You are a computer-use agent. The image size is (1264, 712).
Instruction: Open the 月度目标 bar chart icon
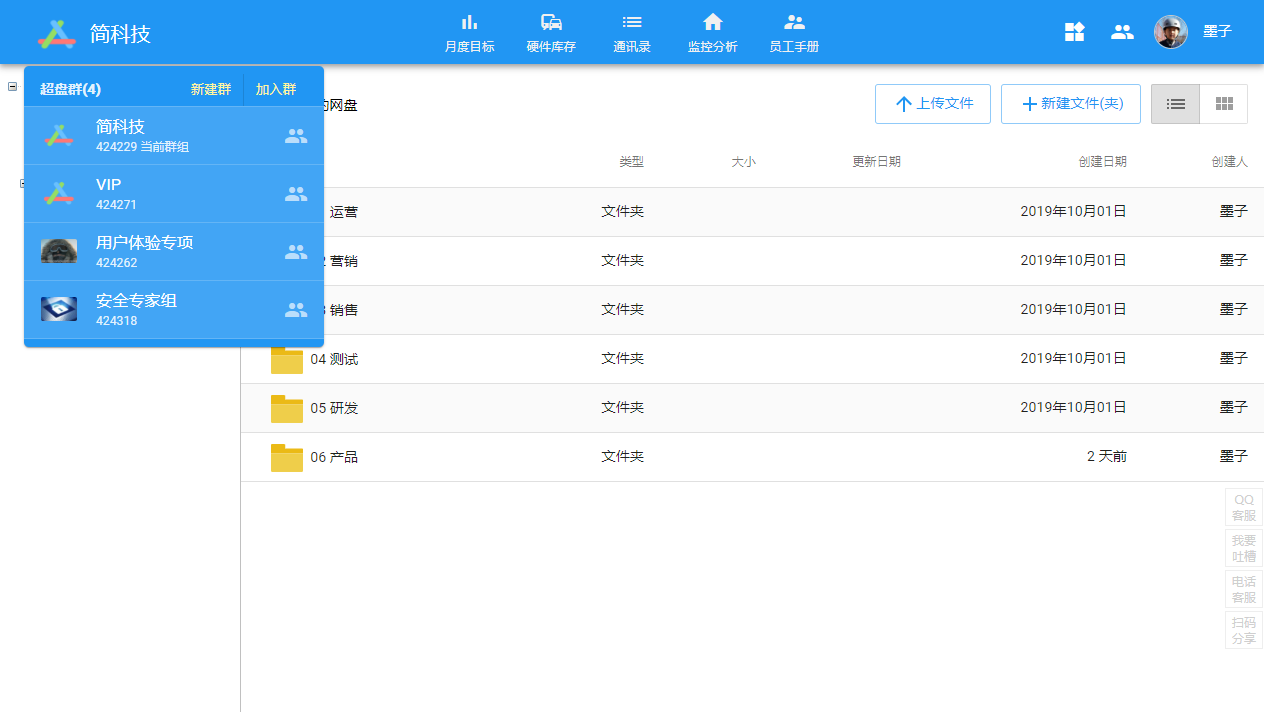pyautogui.click(x=469, y=23)
